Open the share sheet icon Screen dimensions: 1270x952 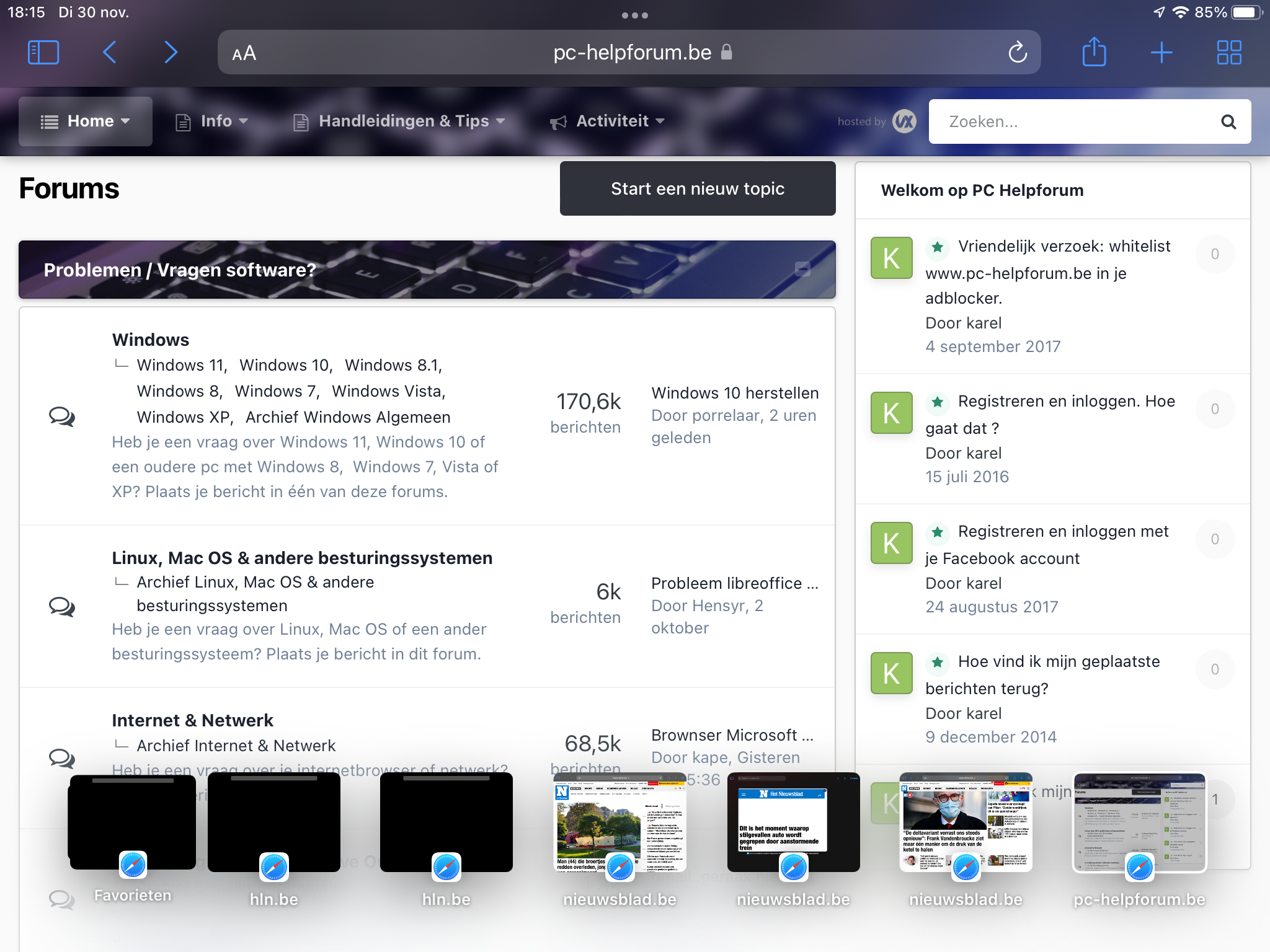click(x=1094, y=53)
